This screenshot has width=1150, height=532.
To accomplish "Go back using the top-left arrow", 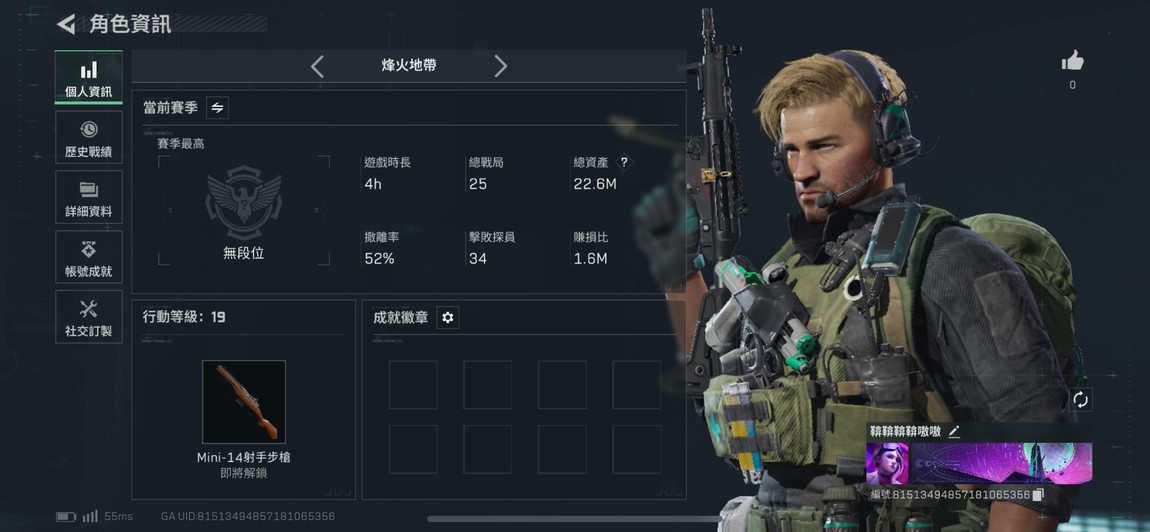I will pos(67,24).
